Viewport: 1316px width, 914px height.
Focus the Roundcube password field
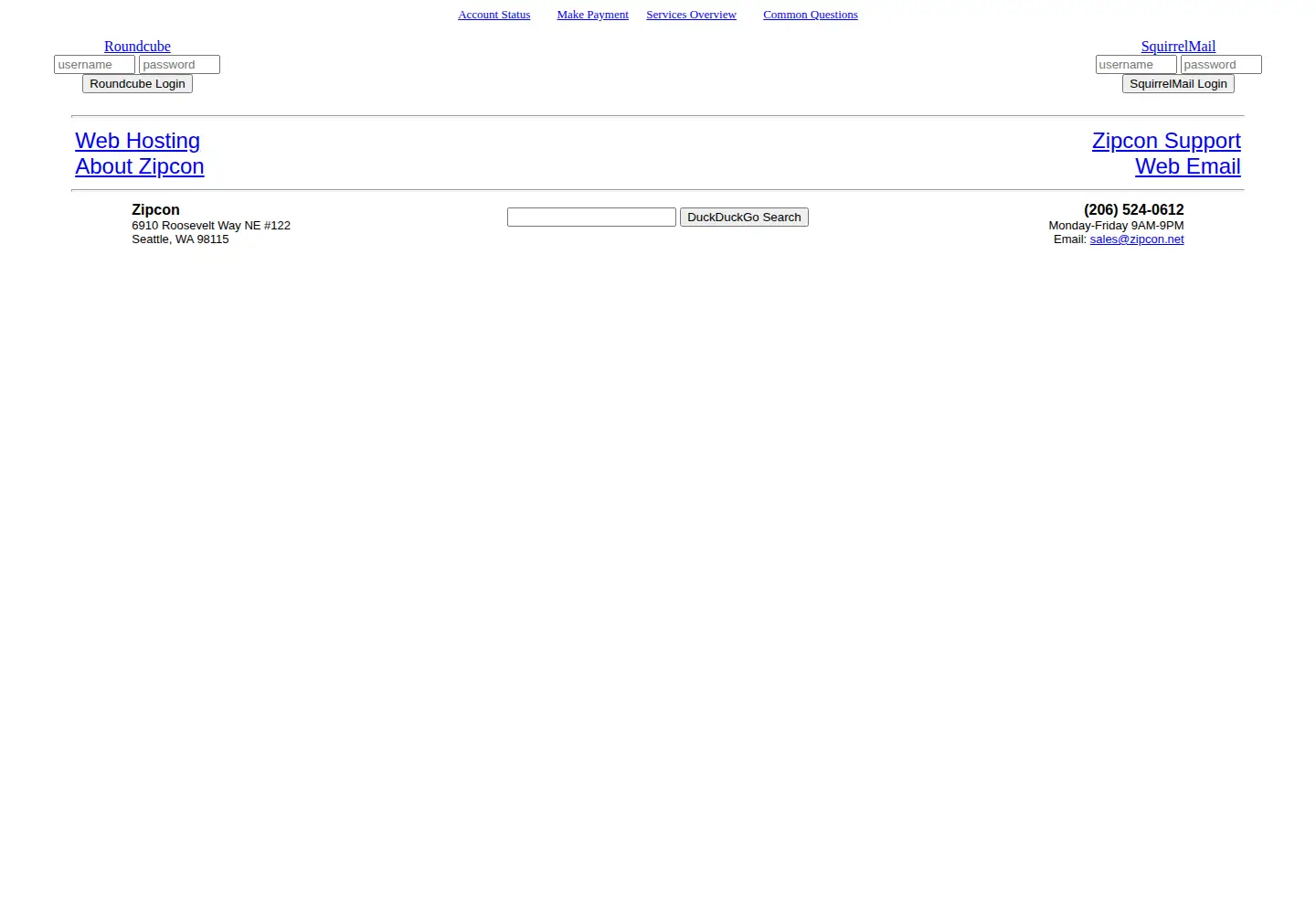[179, 65]
